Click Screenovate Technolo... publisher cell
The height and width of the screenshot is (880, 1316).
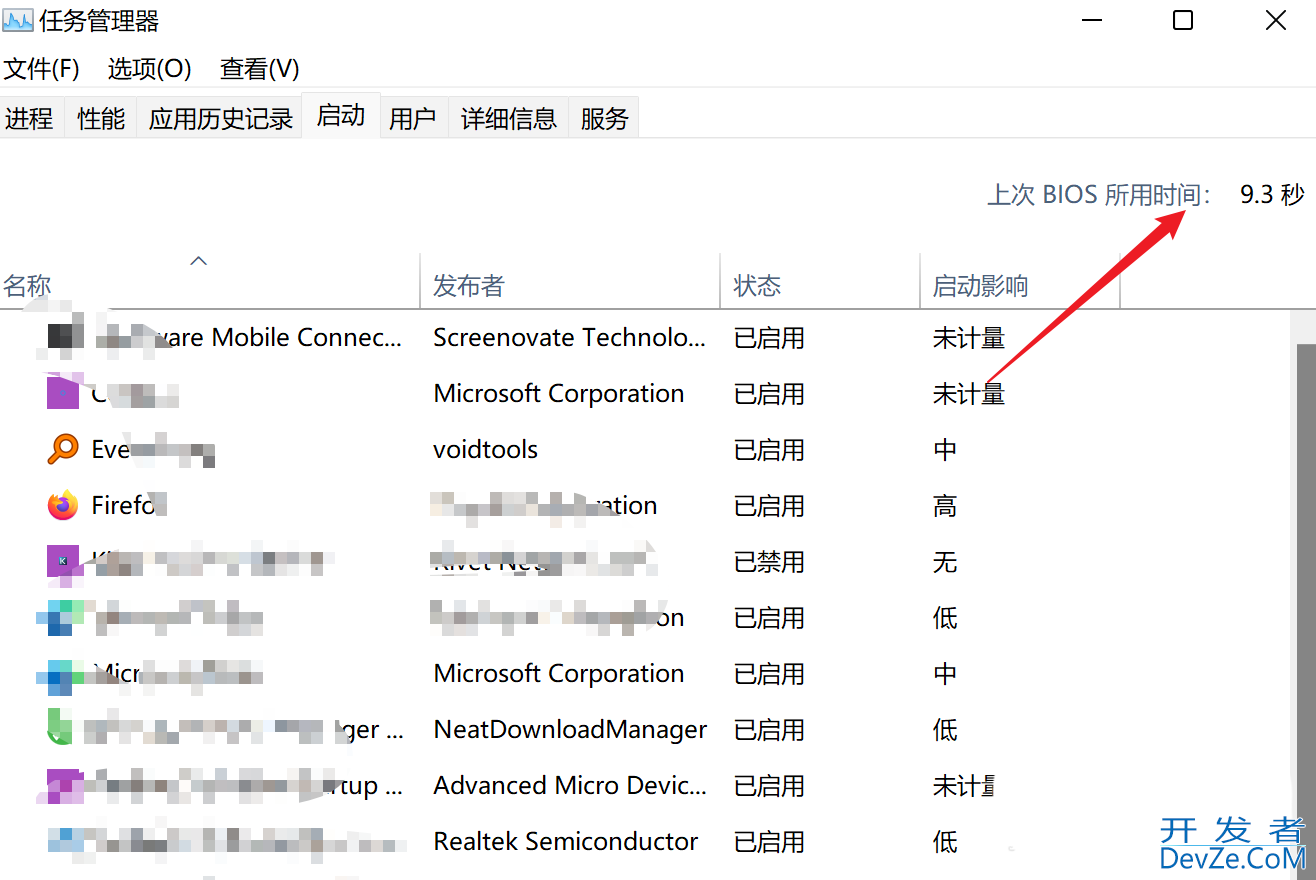[569, 338]
